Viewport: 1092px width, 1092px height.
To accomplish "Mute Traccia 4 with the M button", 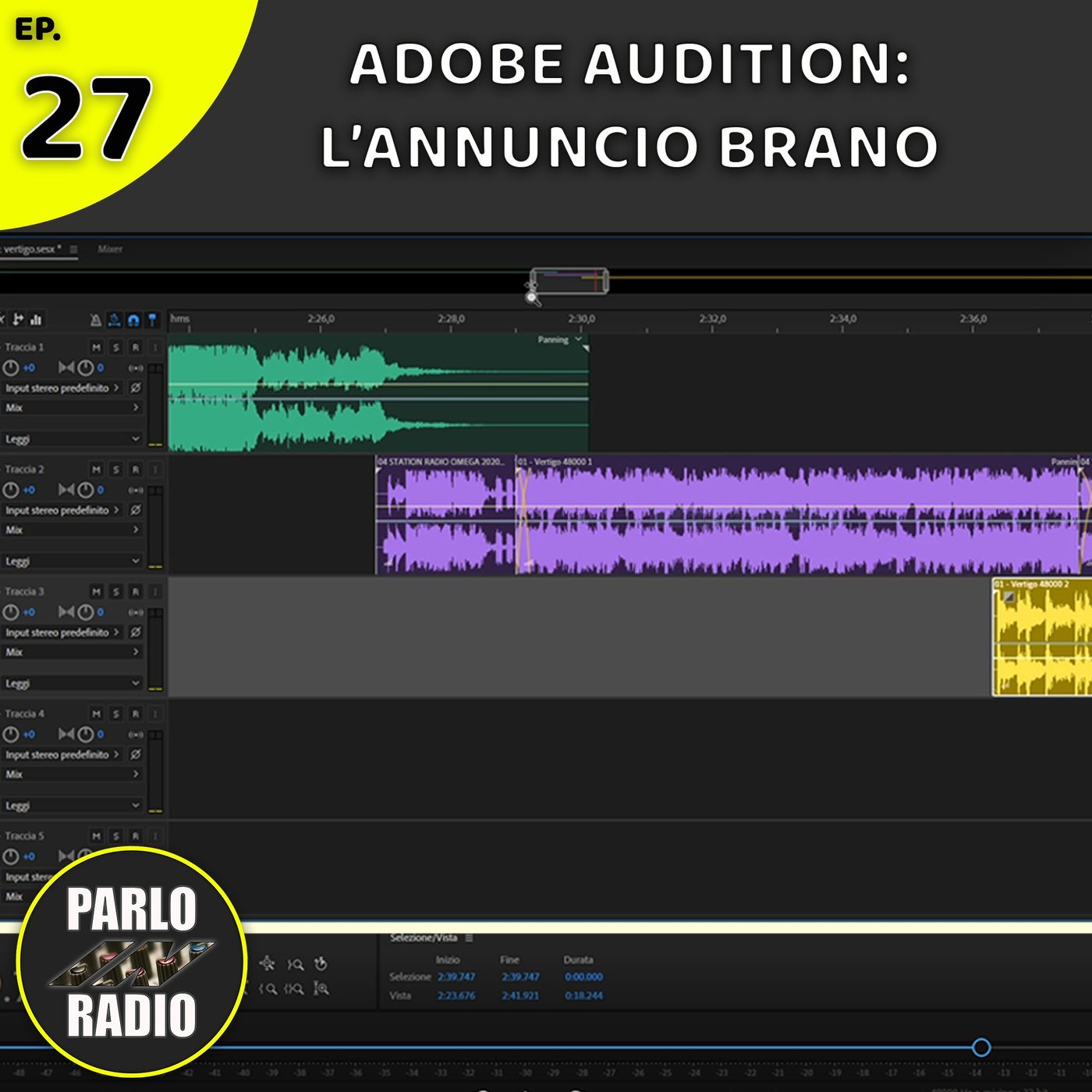I will pyautogui.click(x=97, y=714).
